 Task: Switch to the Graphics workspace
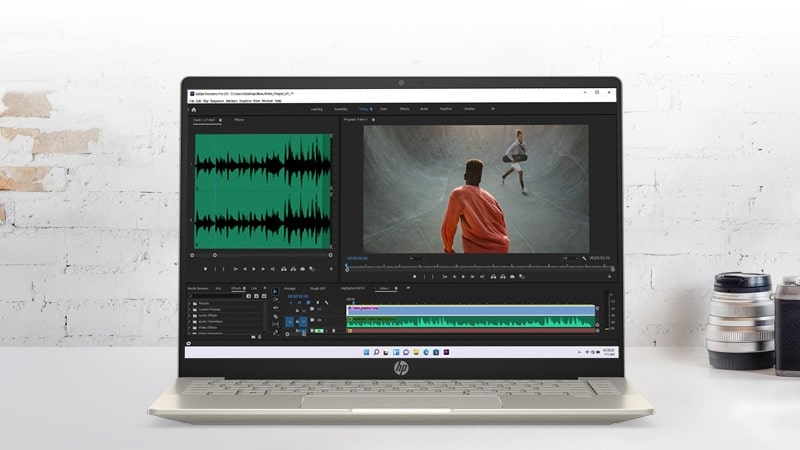pos(446,109)
